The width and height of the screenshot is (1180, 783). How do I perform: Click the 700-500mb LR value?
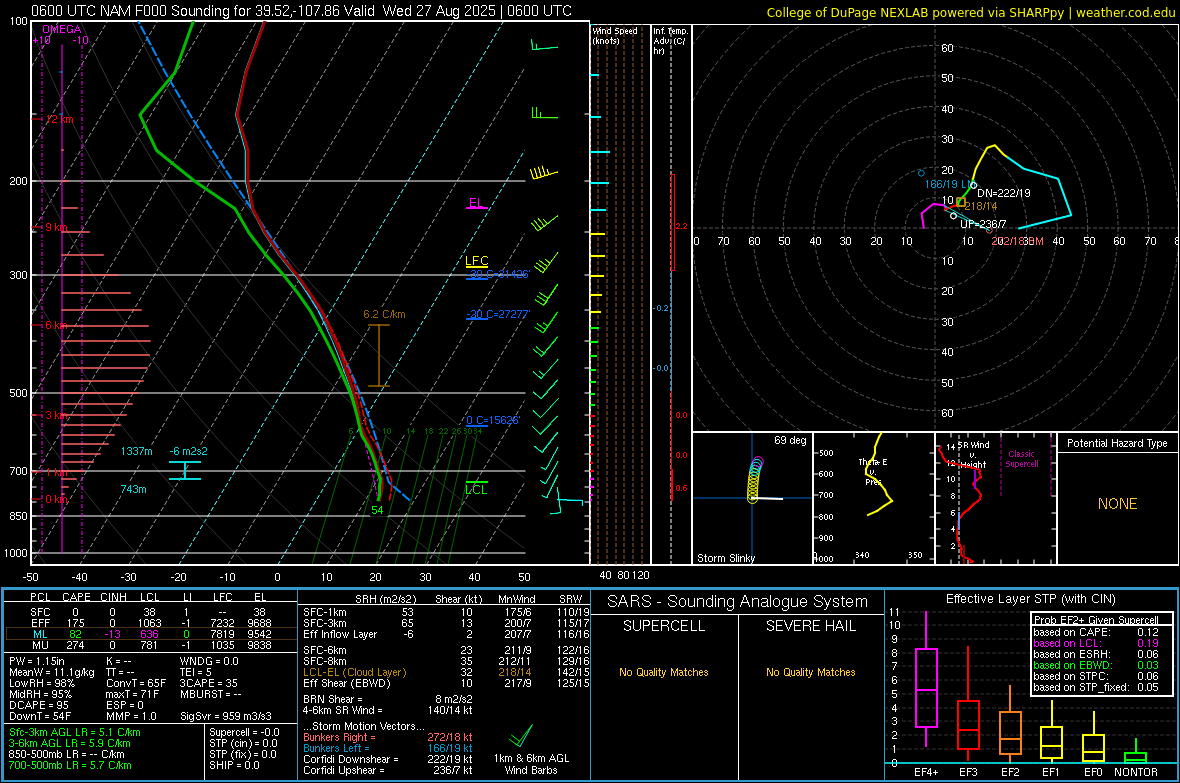click(70, 765)
